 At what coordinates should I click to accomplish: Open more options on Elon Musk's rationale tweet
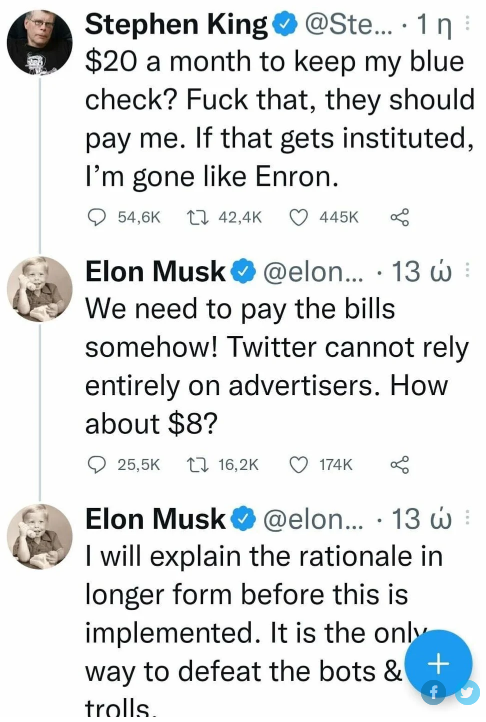(467, 518)
